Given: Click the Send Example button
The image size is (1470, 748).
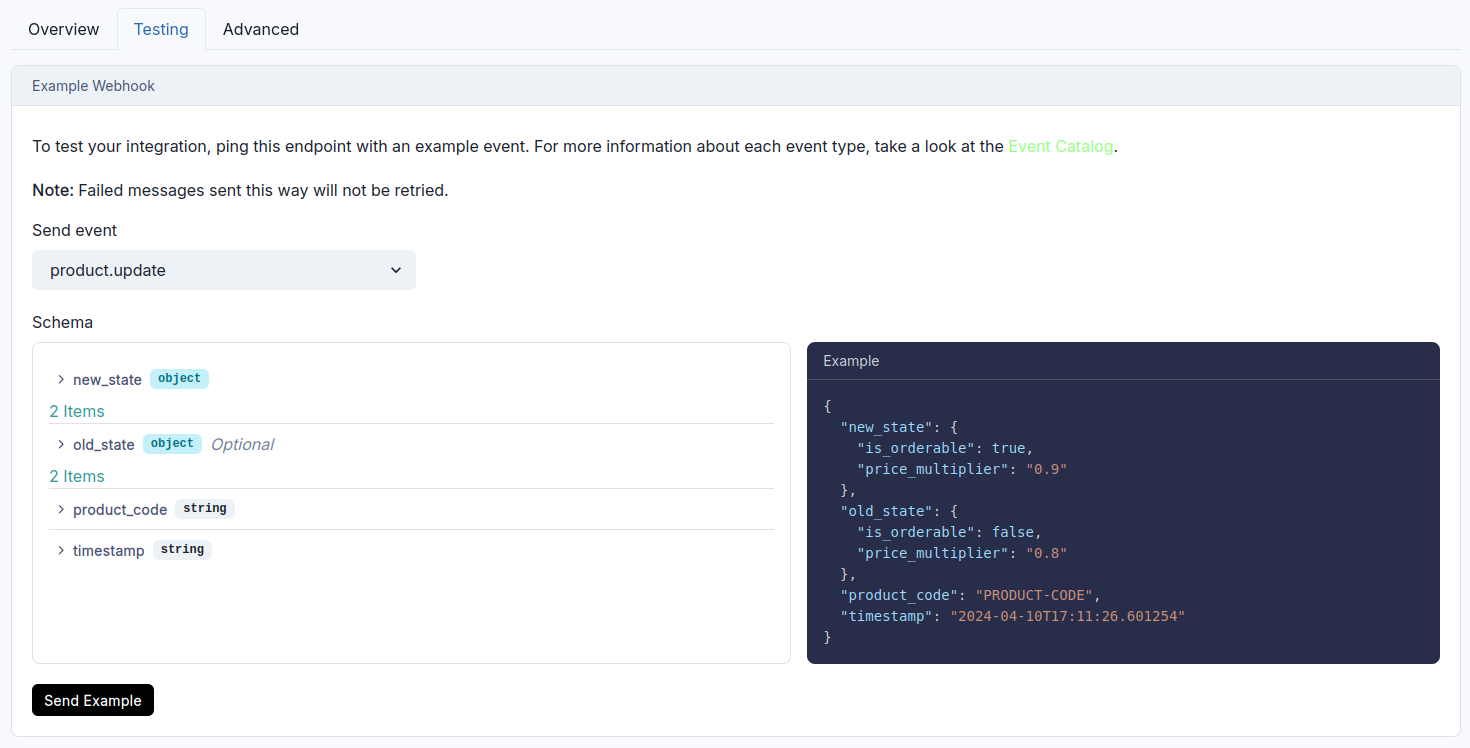Looking at the screenshot, I should (x=93, y=700).
